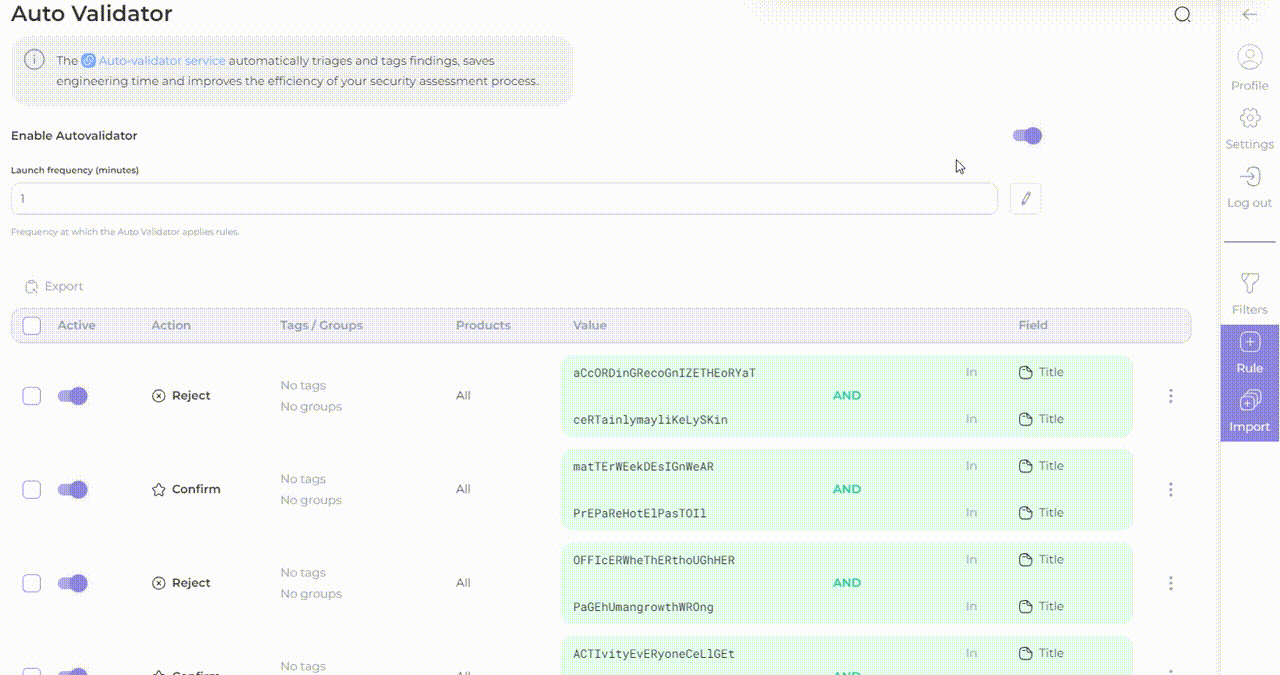The width and height of the screenshot is (1280, 675).
Task: Toggle active switch for aCcORDinGRecoGnIZETHEoRYaT rule
Action: 73,396
